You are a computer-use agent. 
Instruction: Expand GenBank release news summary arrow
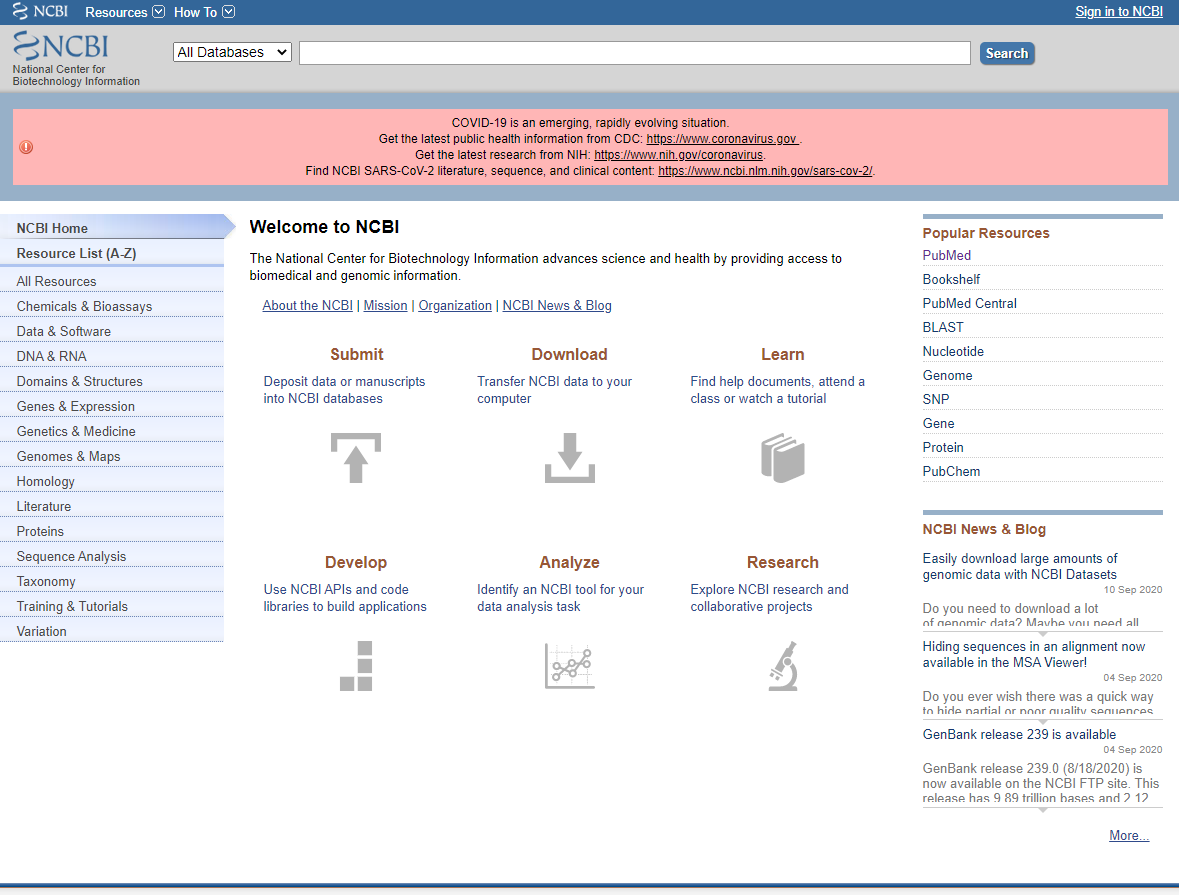tap(1042, 809)
